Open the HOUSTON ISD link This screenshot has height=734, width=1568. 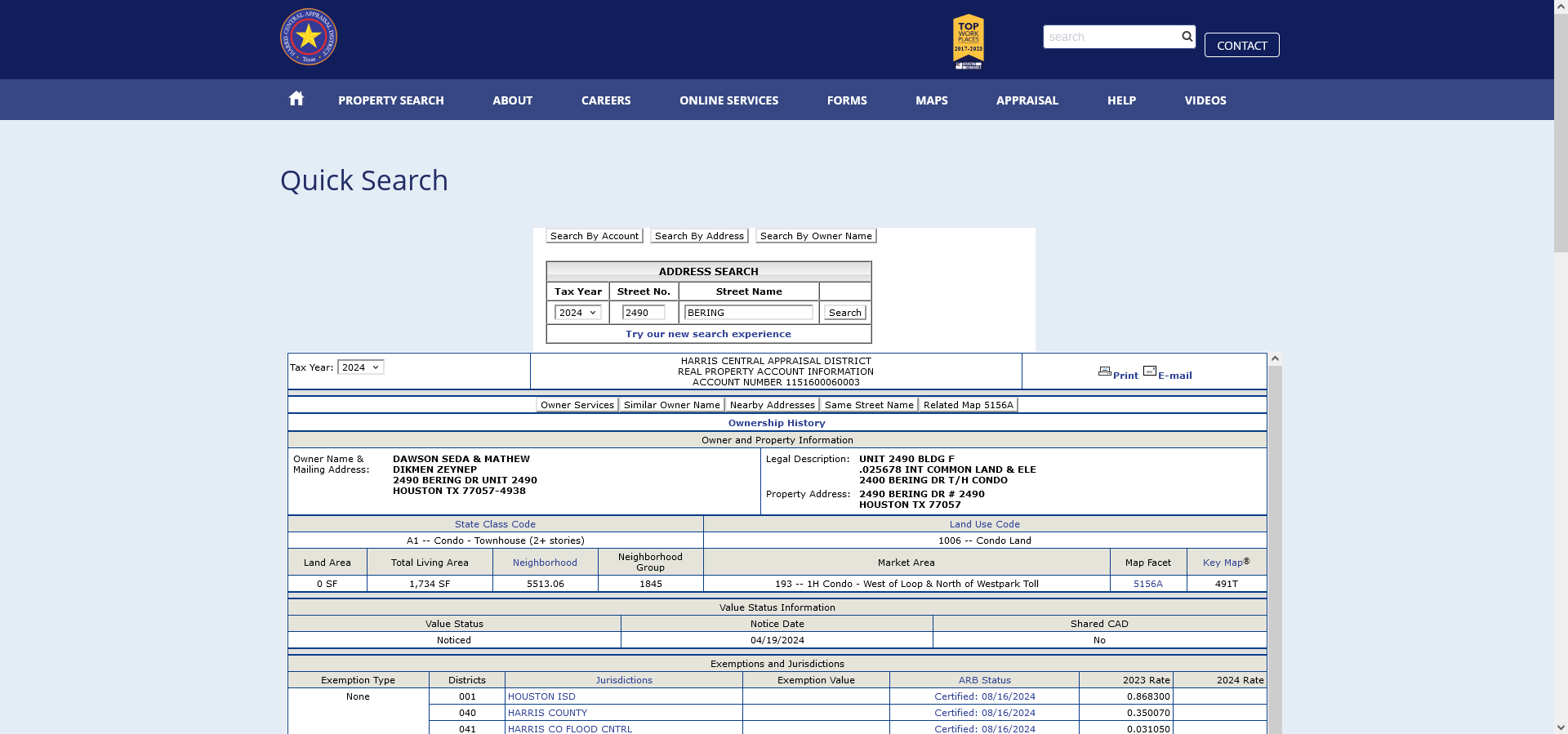click(x=541, y=696)
